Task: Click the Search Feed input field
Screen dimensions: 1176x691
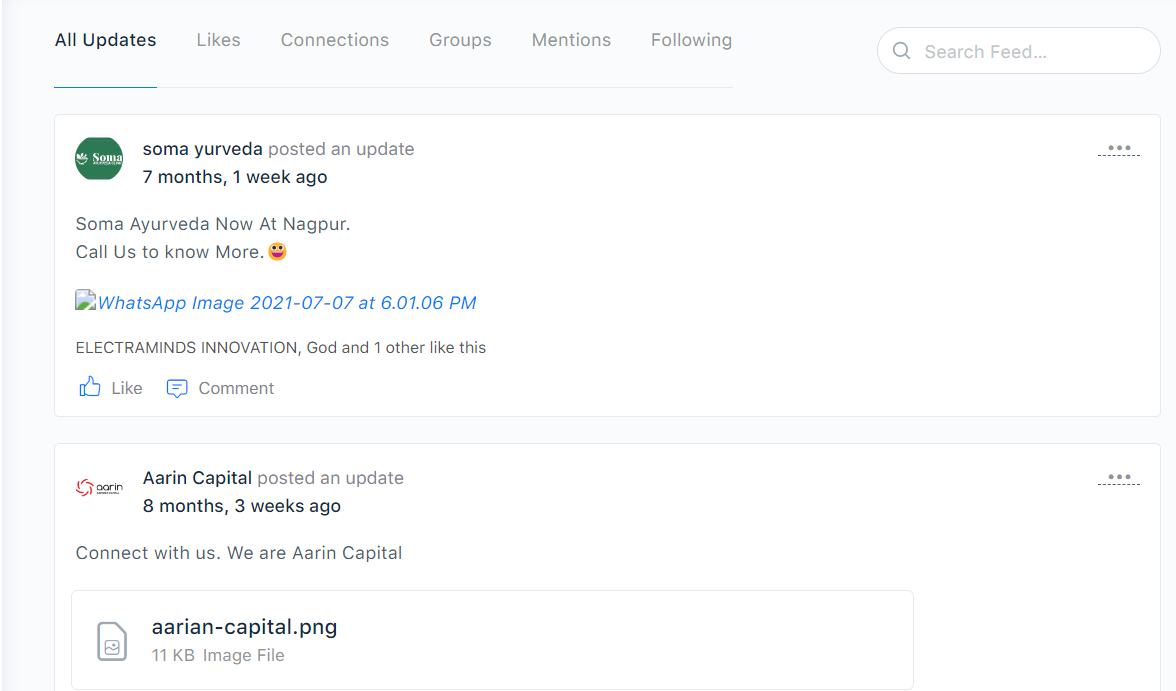Action: tap(1030, 51)
